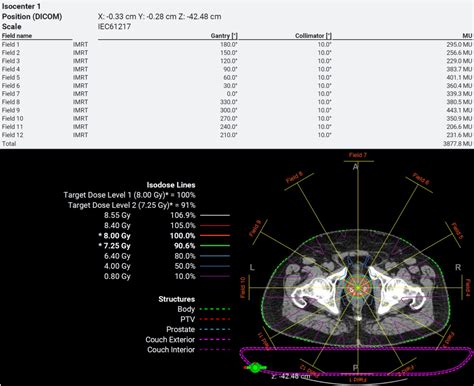
Task: Click the 383.7 MU value
Action: click(x=459, y=69)
